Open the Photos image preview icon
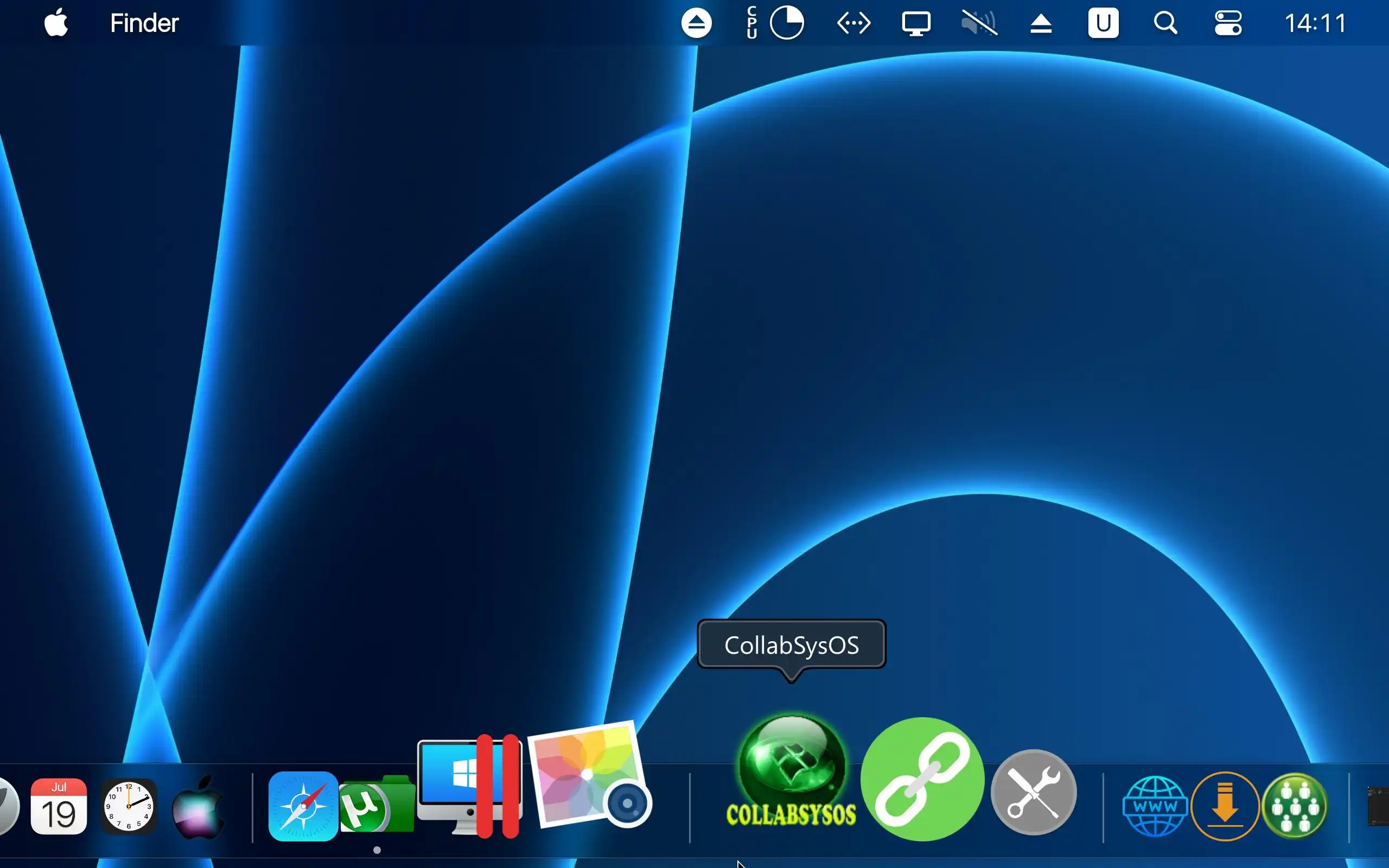The height and width of the screenshot is (868, 1389). point(589,775)
